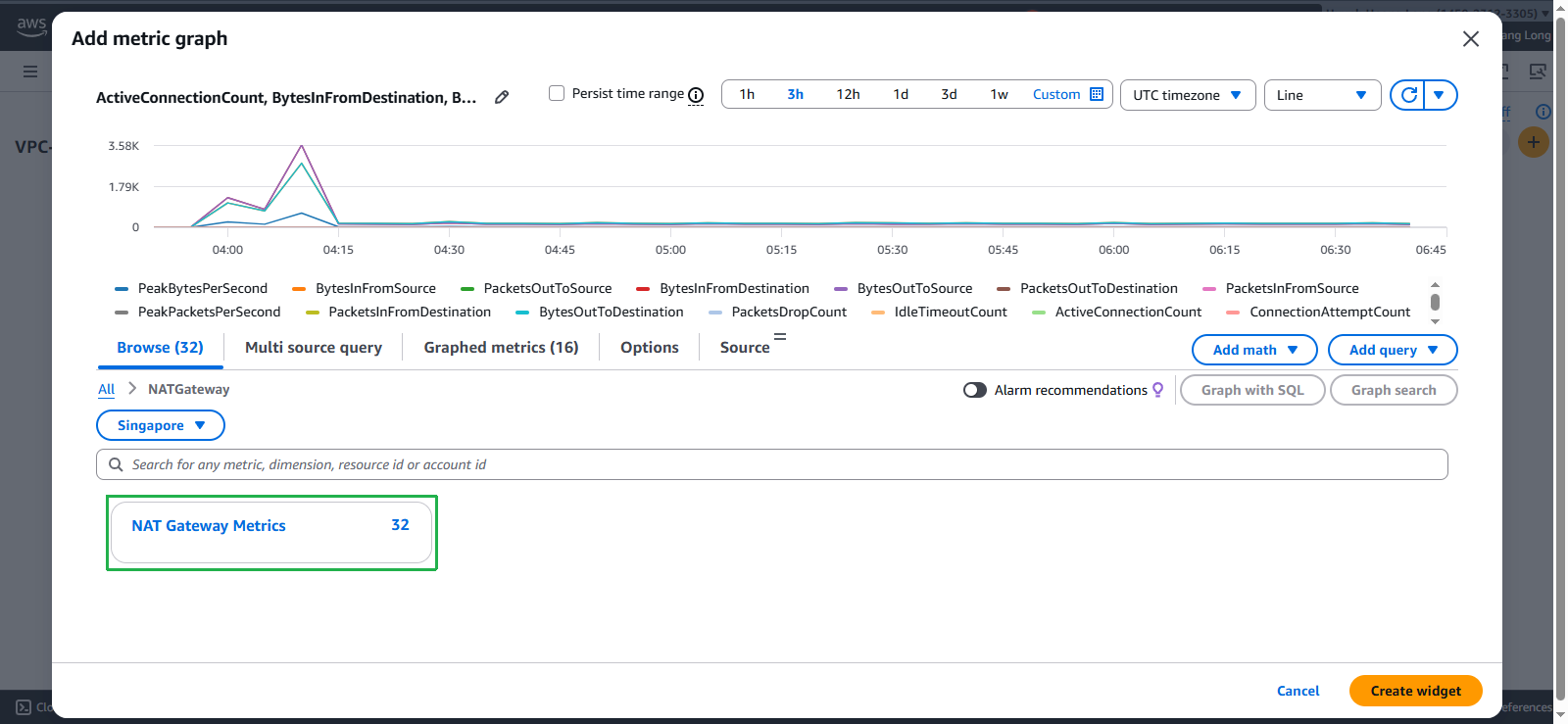Edit the graph title with pencil icon

click(502, 97)
